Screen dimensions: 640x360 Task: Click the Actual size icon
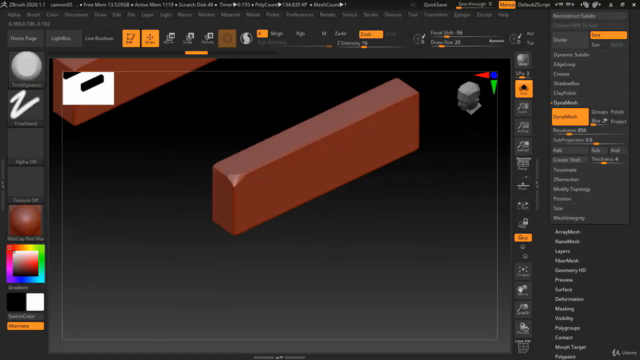pyautogui.click(x=523, y=127)
